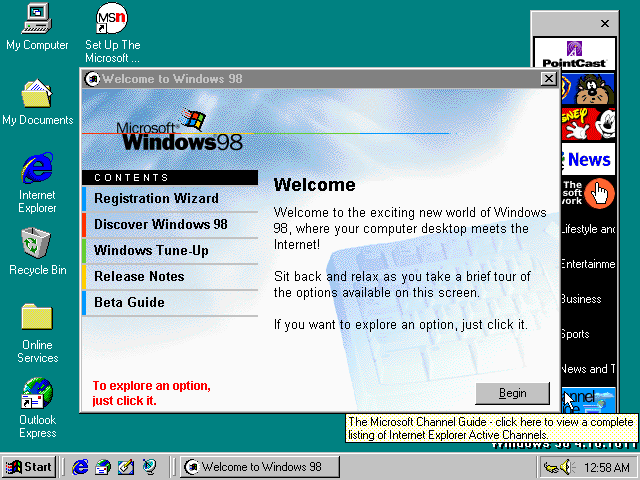Select the Business channel category
This screenshot has height=480, width=640.
(x=588, y=299)
